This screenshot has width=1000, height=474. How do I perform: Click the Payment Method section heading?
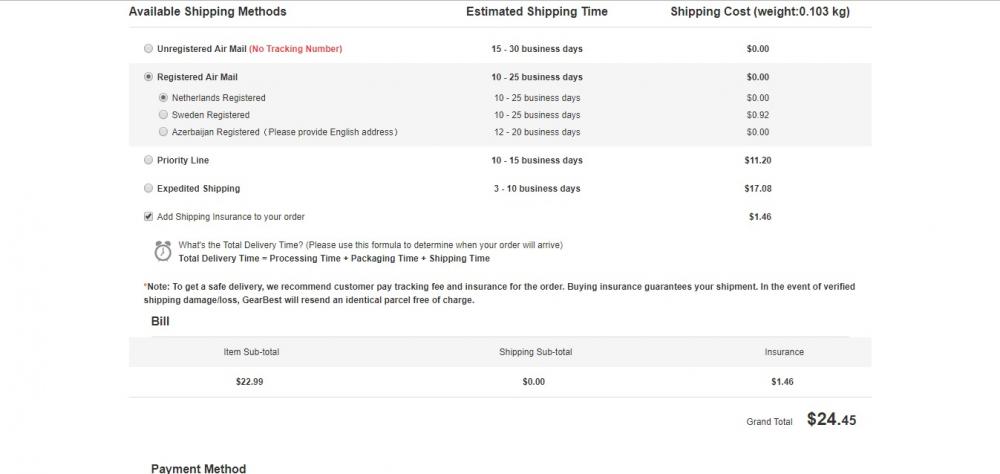(x=198, y=468)
